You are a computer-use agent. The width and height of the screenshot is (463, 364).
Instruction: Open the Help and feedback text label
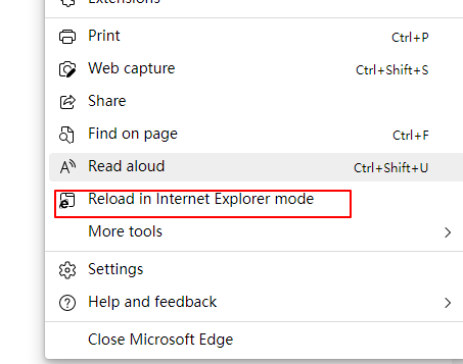click(x=152, y=302)
